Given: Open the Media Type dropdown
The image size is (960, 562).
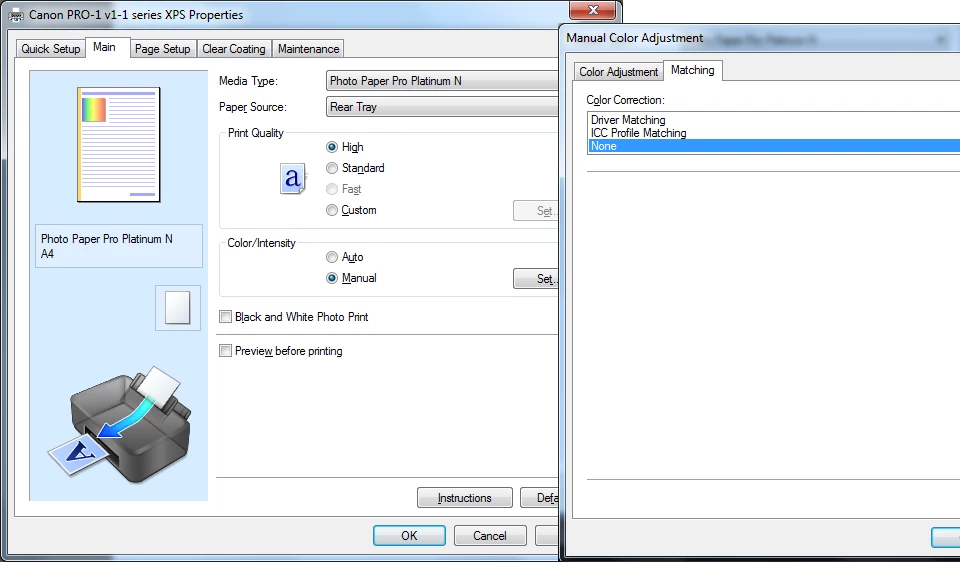Looking at the screenshot, I should click(442, 81).
